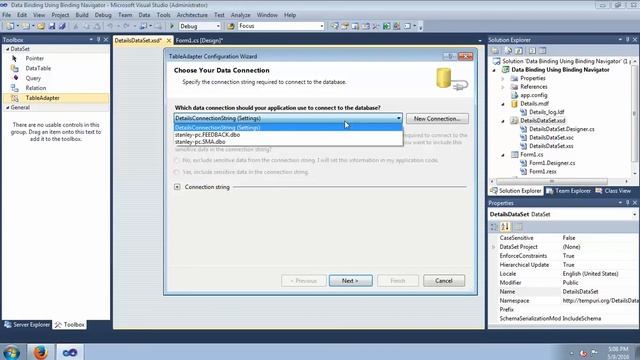Switch to Form1.cs [Design] tab

tap(199, 40)
